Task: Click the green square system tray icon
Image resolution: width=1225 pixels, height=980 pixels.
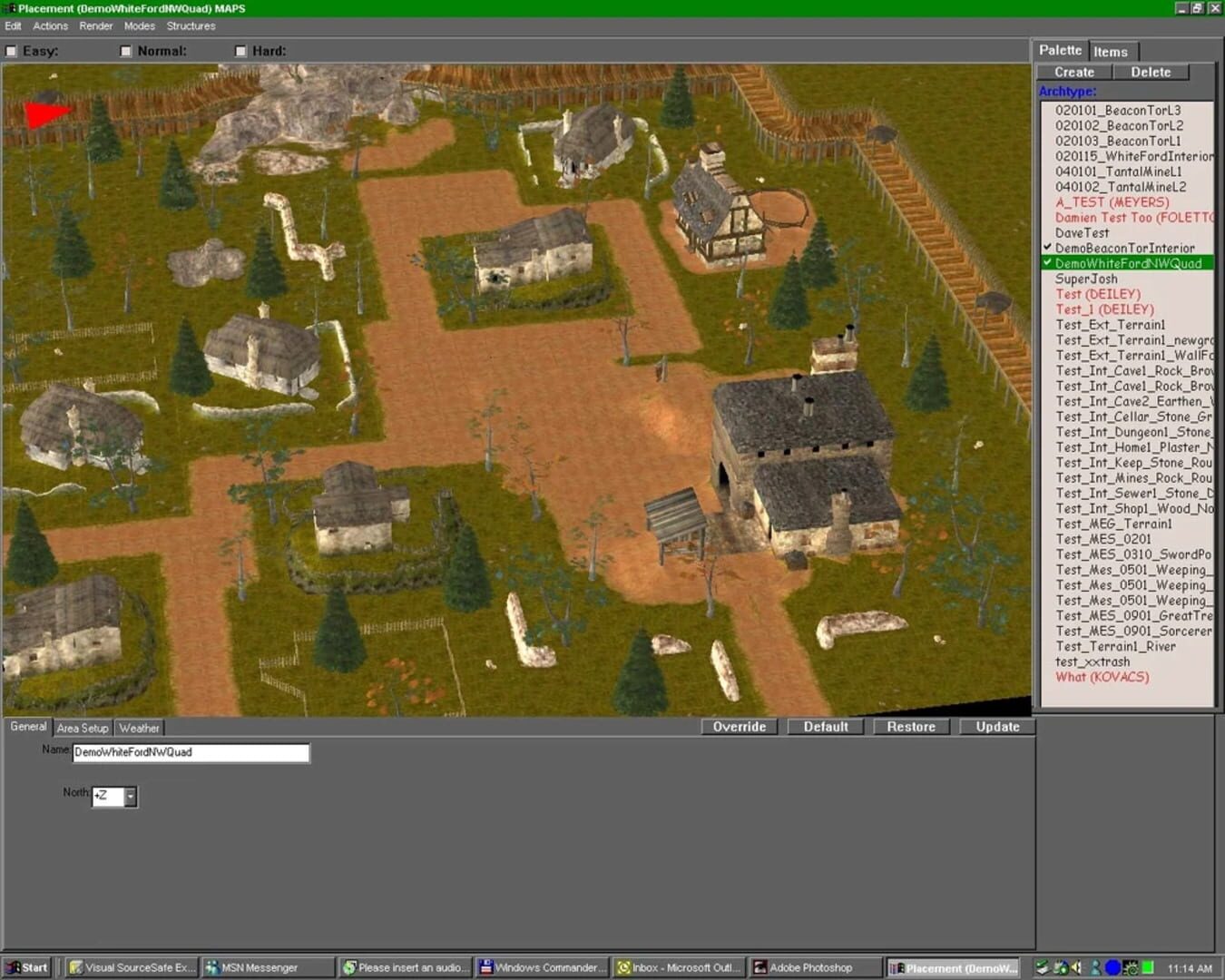Action: click(1147, 966)
